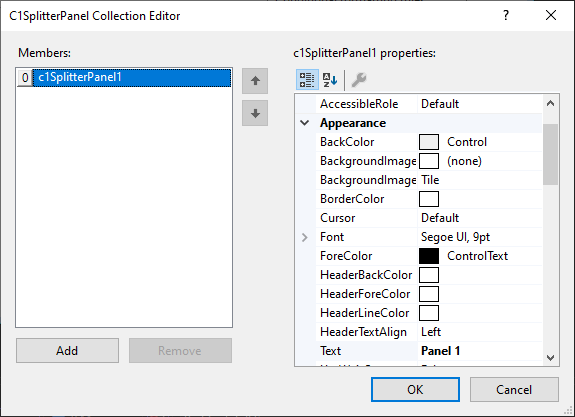Move member down with arrow button
This screenshot has height=417, width=575.
(x=255, y=113)
